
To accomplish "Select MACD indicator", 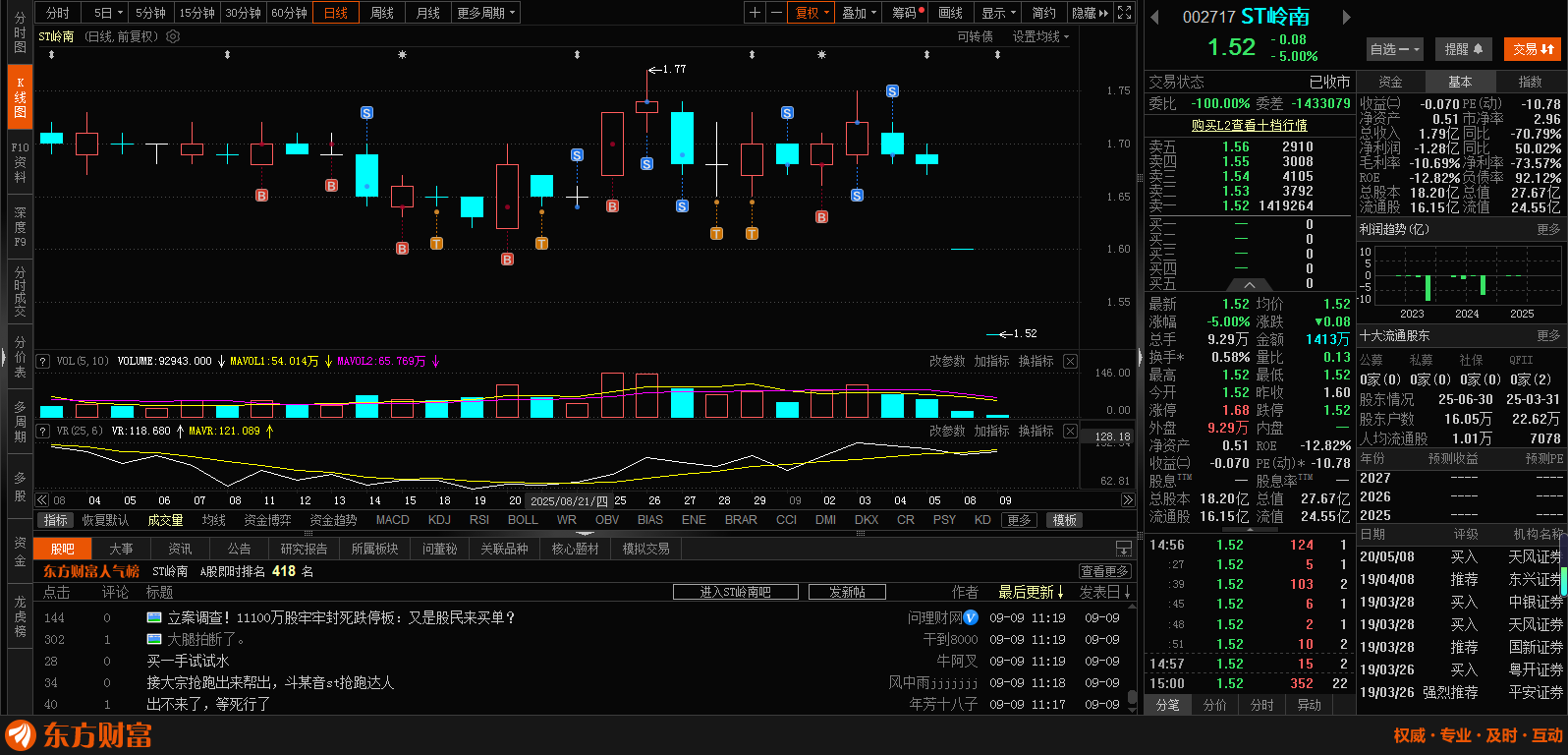I will click(x=392, y=520).
